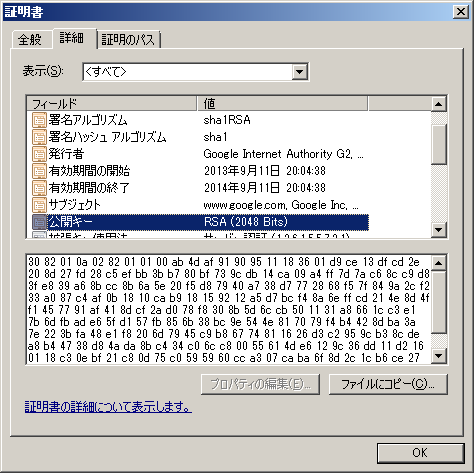This screenshot has width=474, height=473.
Task: Confirm with the OK button
Action: (420, 453)
